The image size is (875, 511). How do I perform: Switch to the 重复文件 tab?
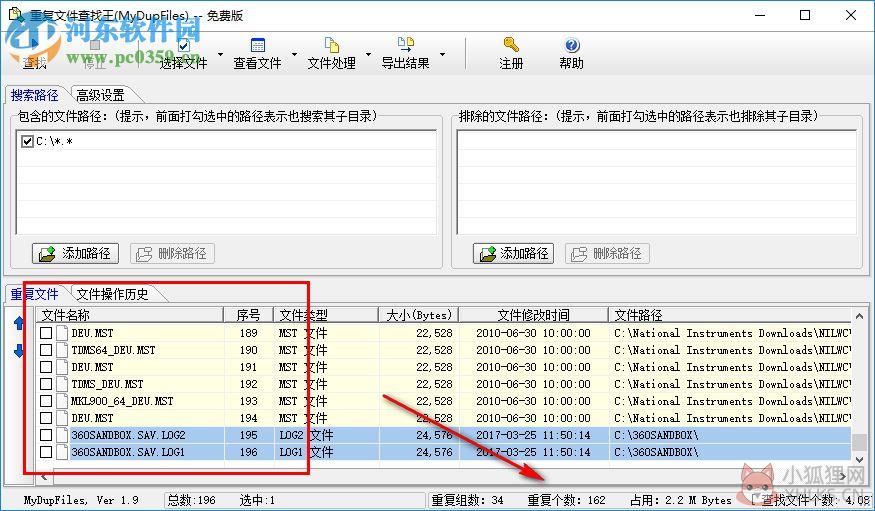click(35, 294)
